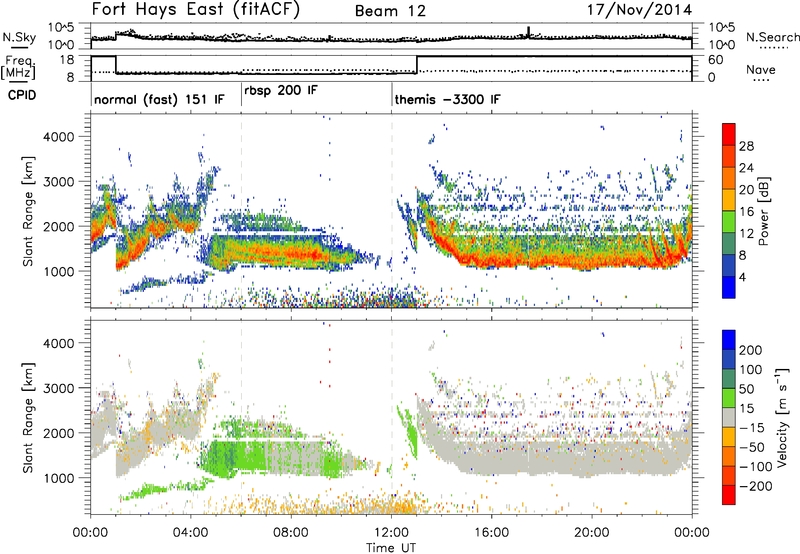
Task: Click the frequency step-up at 13:00 in Freq plot
Action: click(417, 64)
